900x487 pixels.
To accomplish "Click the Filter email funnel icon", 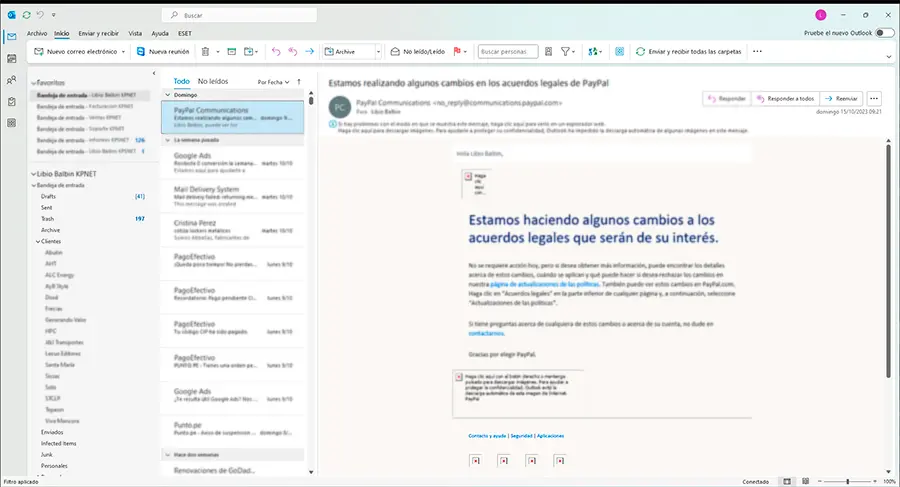I will click(x=565, y=52).
